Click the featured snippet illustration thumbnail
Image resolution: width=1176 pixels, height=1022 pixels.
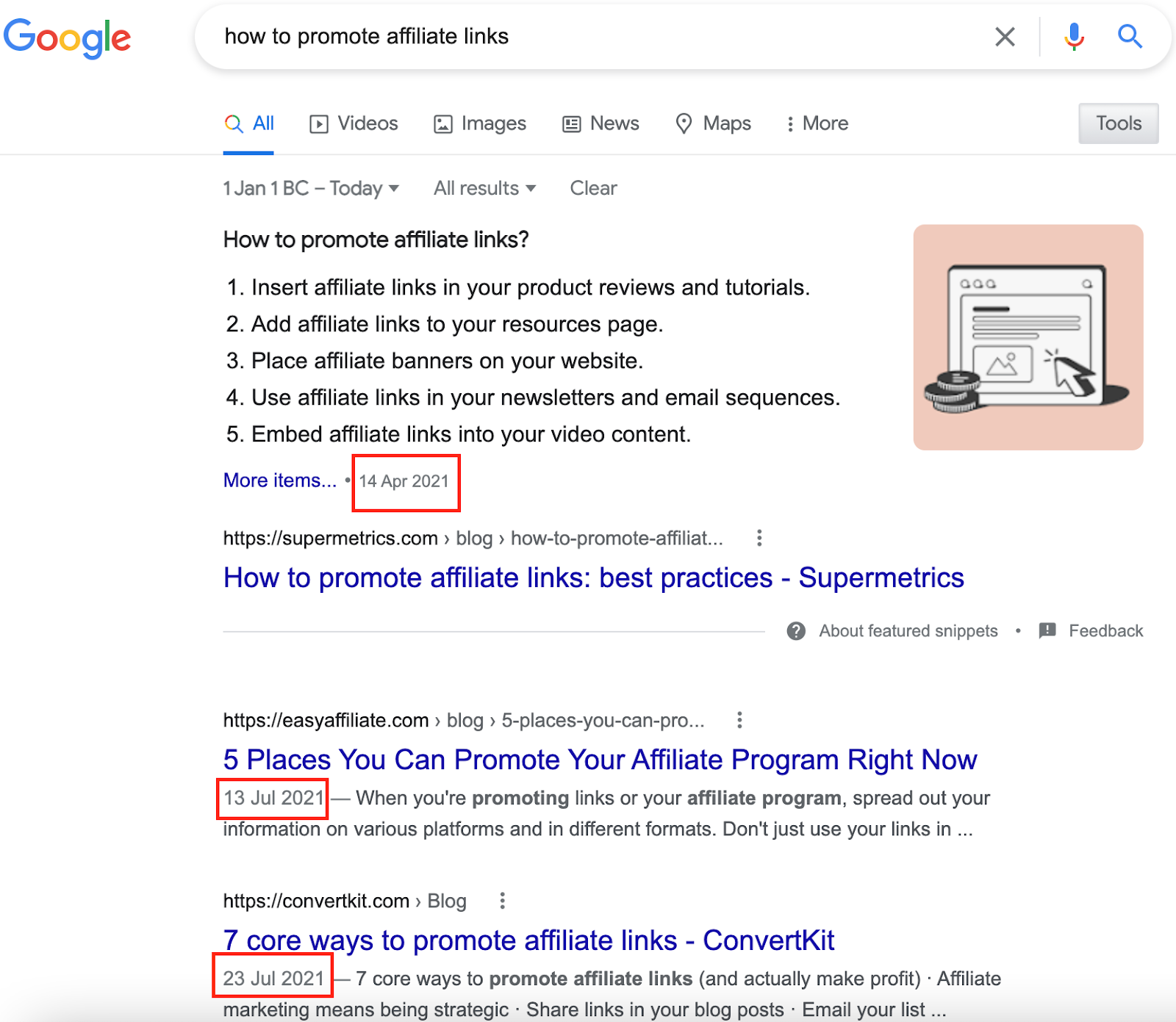pyautogui.click(x=1028, y=337)
